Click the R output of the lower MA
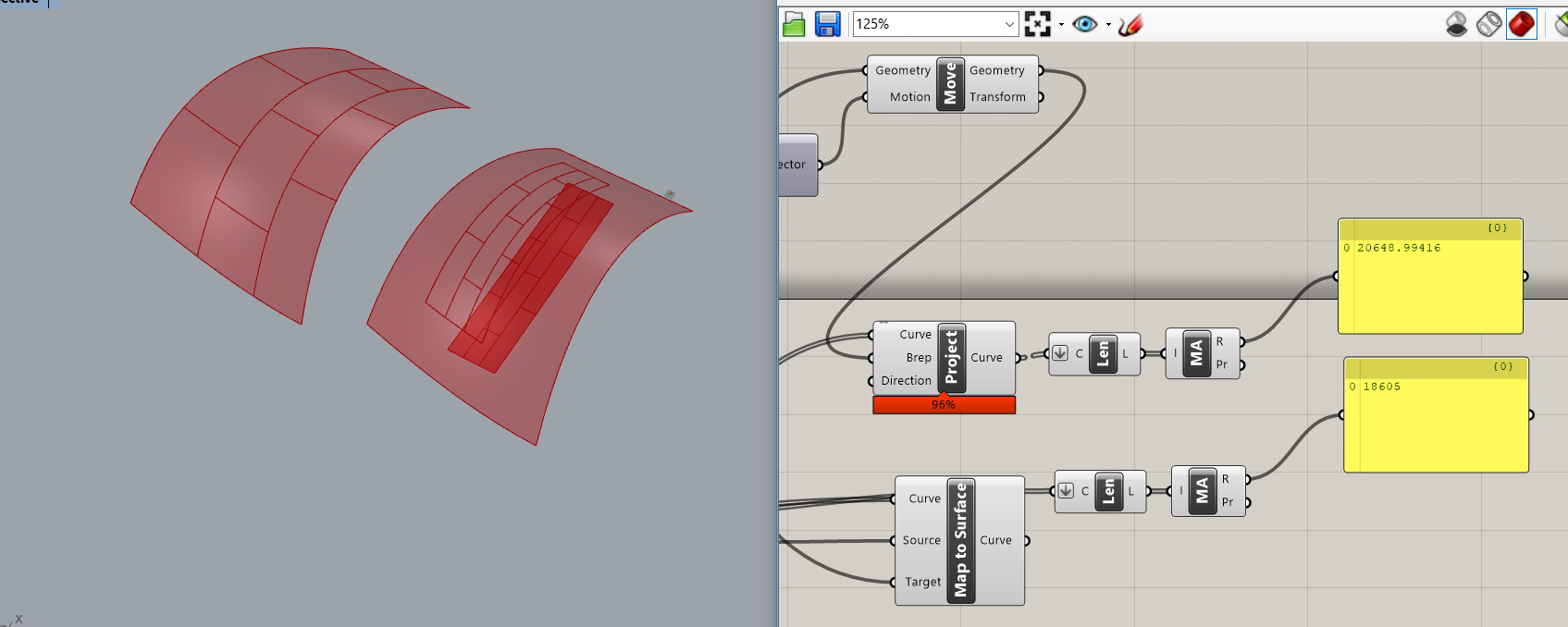 point(1226,479)
